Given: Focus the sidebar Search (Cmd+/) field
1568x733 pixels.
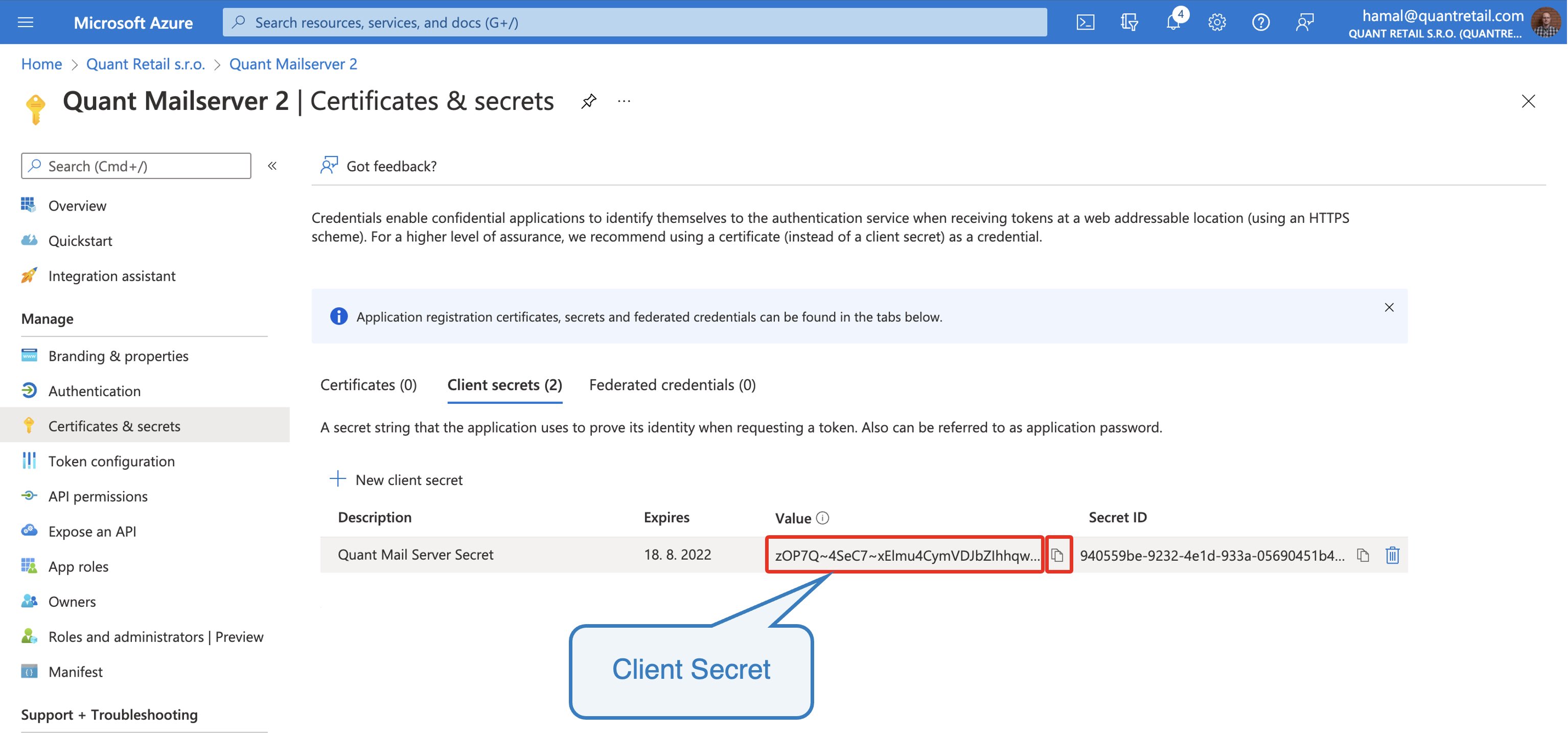Looking at the screenshot, I should click(x=136, y=166).
